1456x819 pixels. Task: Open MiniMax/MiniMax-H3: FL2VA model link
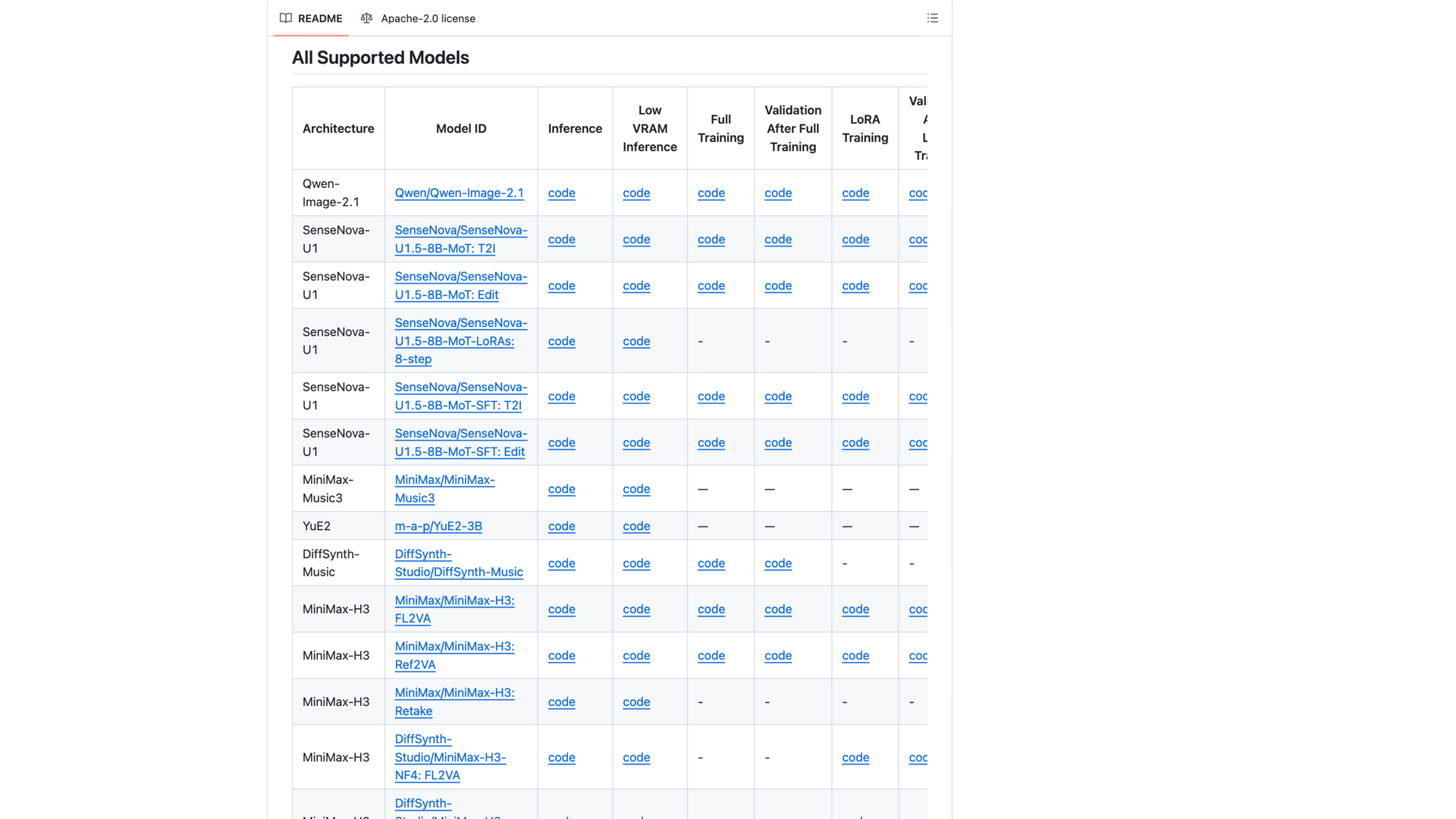pyautogui.click(x=454, y=609)
